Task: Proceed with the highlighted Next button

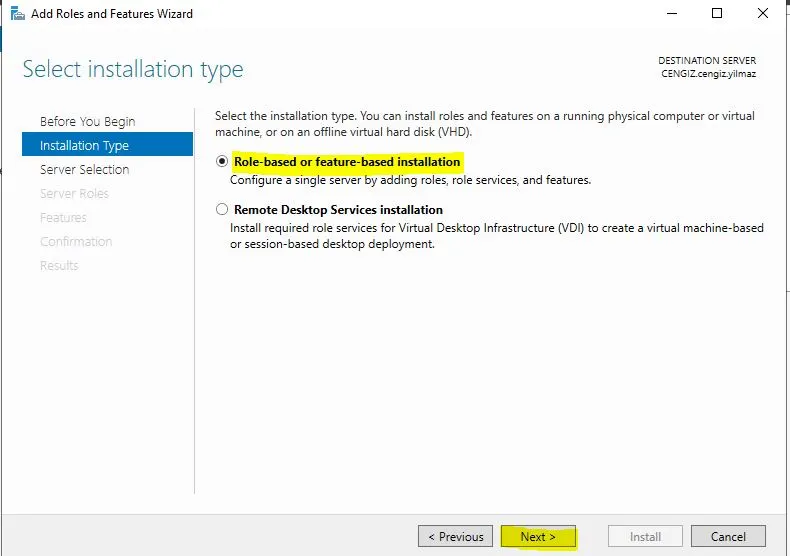Action: (x=538, y=536)
